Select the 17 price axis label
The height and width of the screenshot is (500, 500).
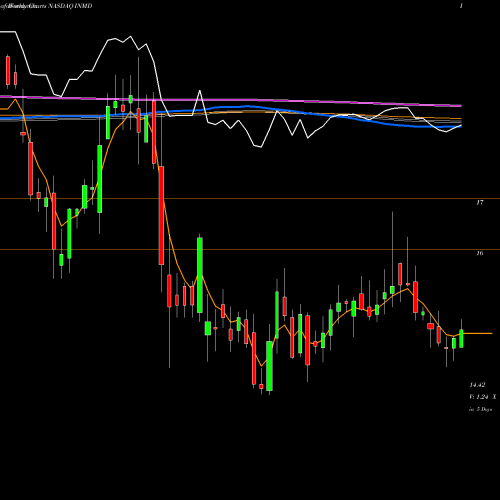(480, 202)
